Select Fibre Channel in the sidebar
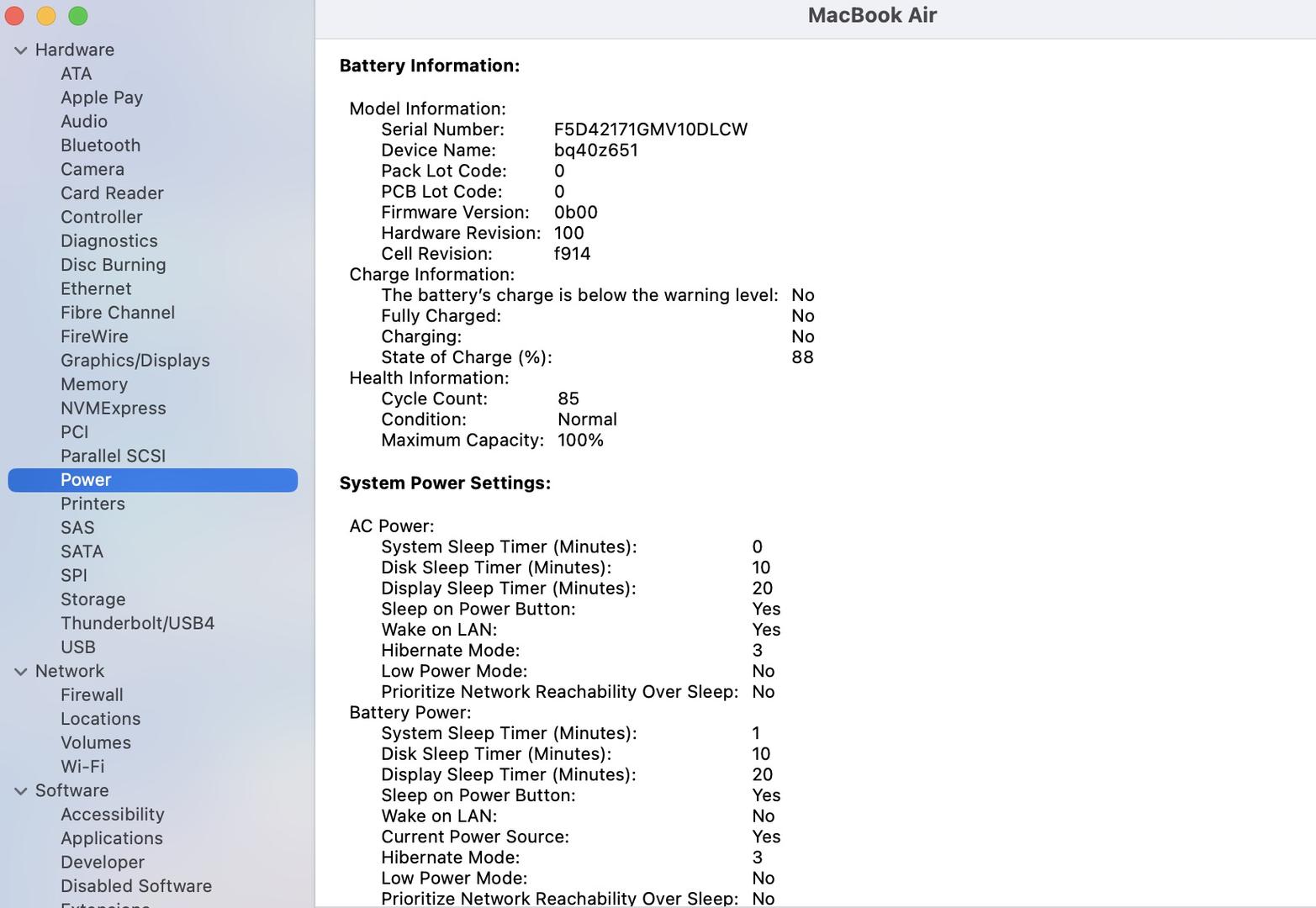 [118, 313]
